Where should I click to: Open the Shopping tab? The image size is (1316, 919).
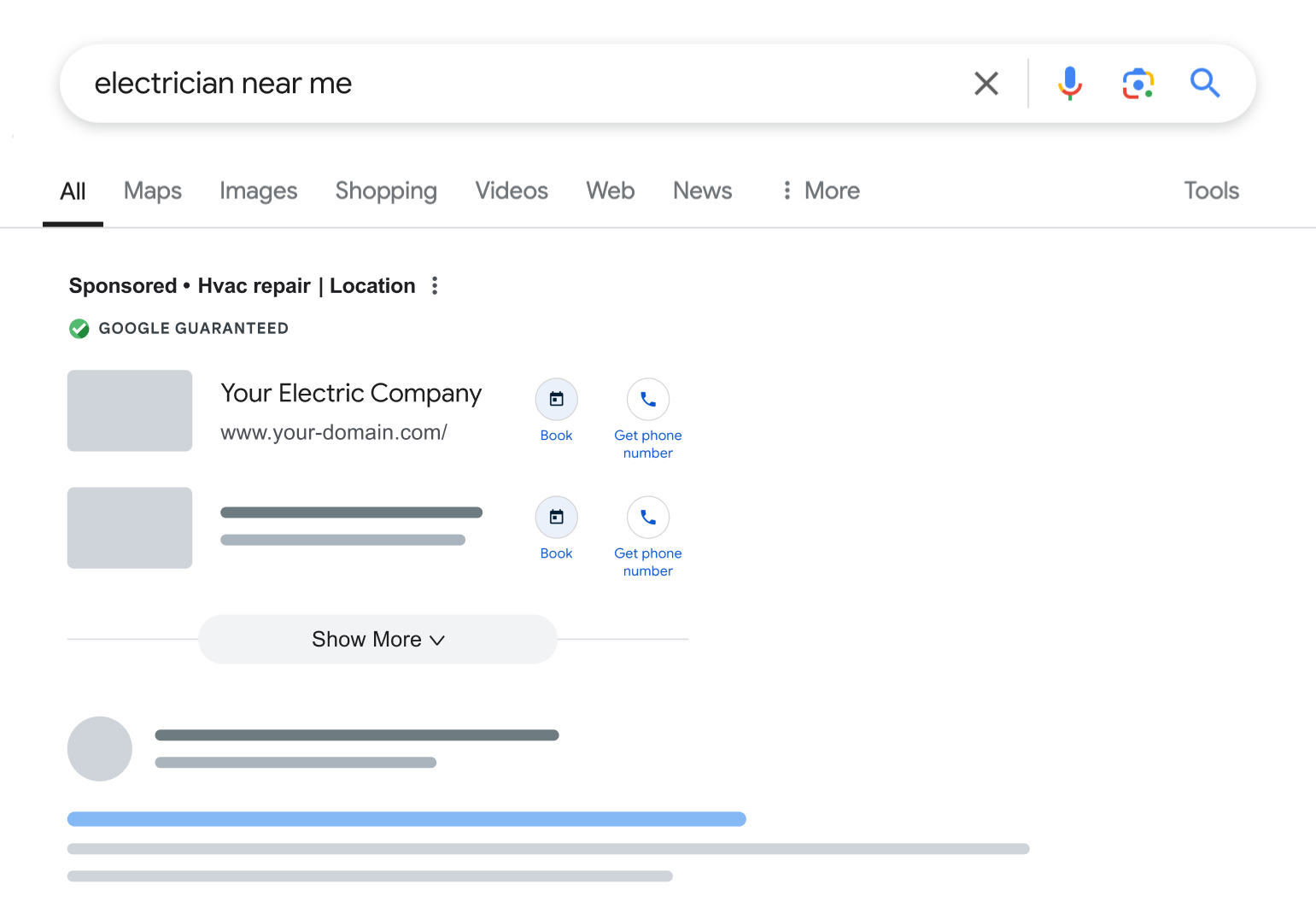point(386,190)
